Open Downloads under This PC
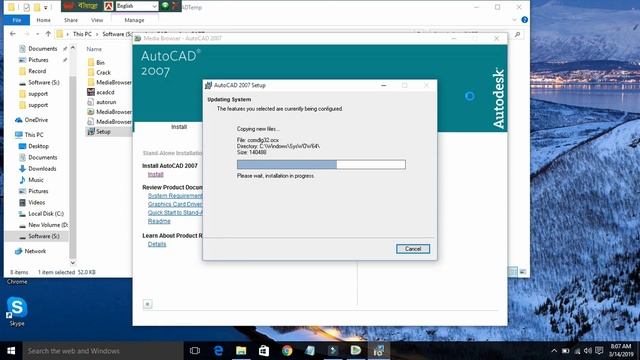640x360 pixels. (42, 169)
